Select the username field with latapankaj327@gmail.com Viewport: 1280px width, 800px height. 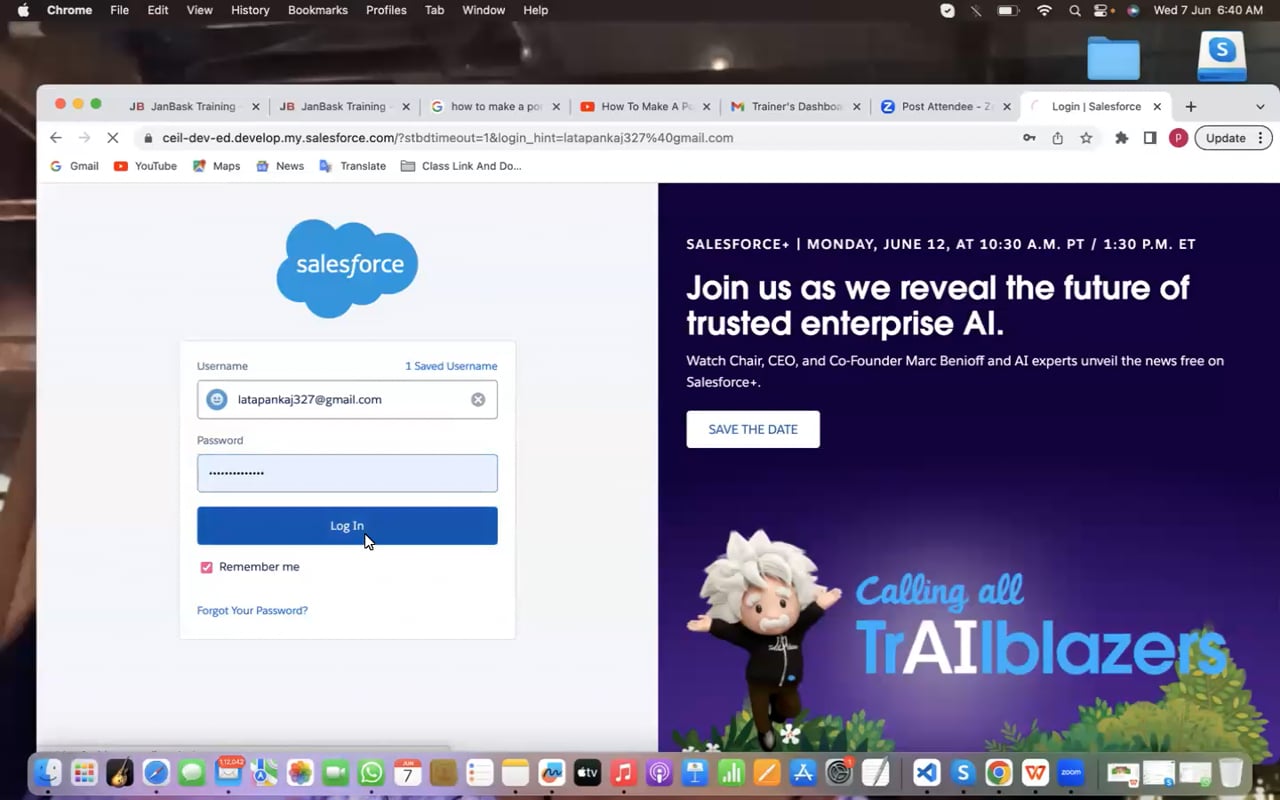(347, 399)
